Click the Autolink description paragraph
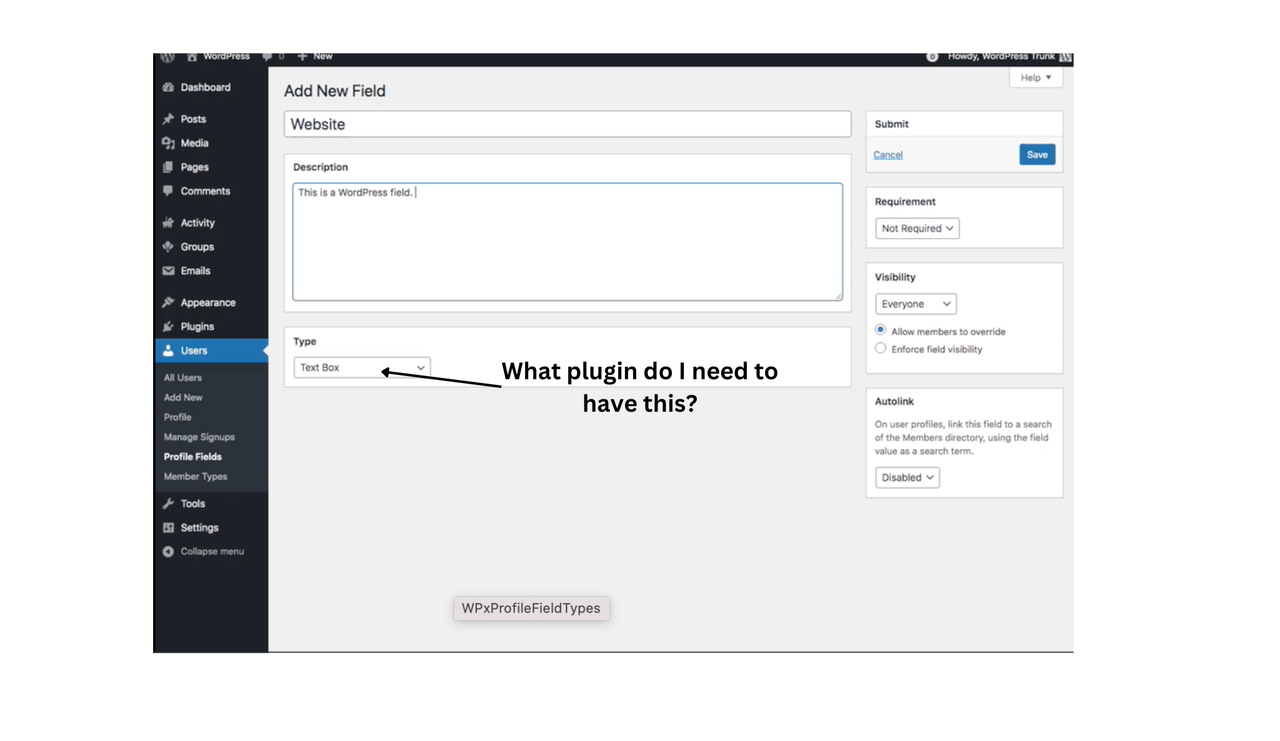 (963, 438)
